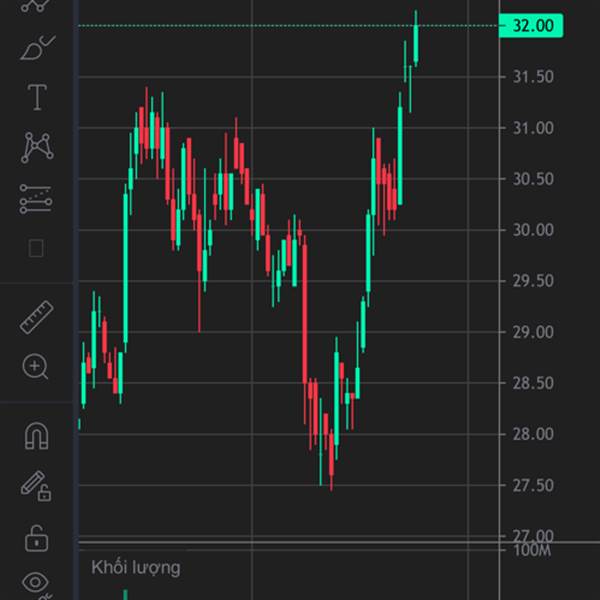Click the 31.50 price axis label

point(533,77)
